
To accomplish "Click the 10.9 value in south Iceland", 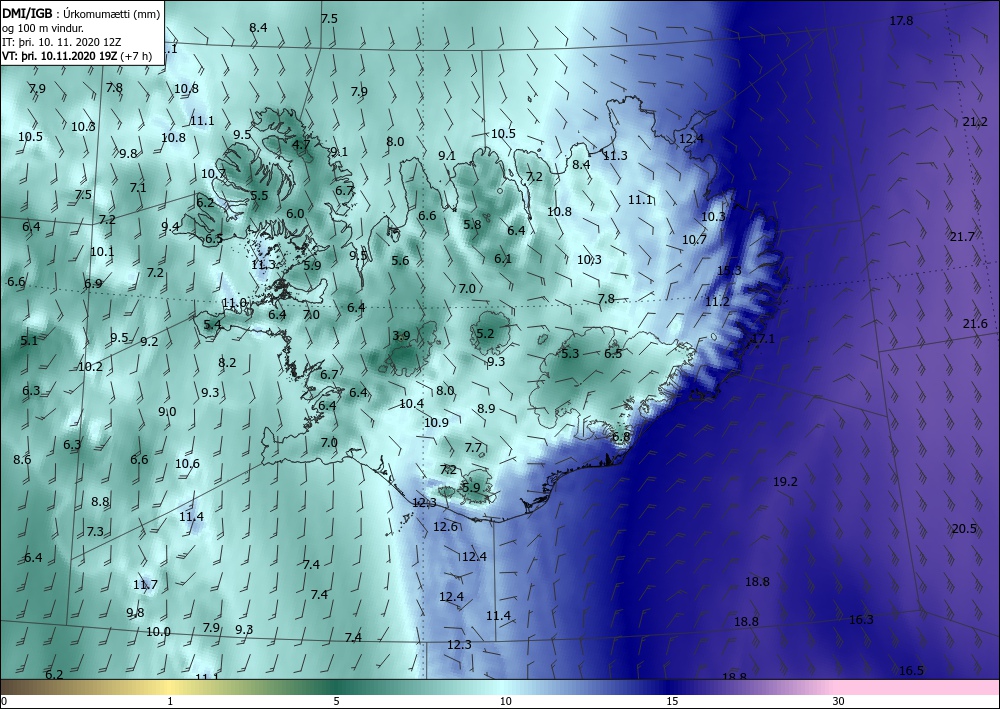I will [436, 422].
